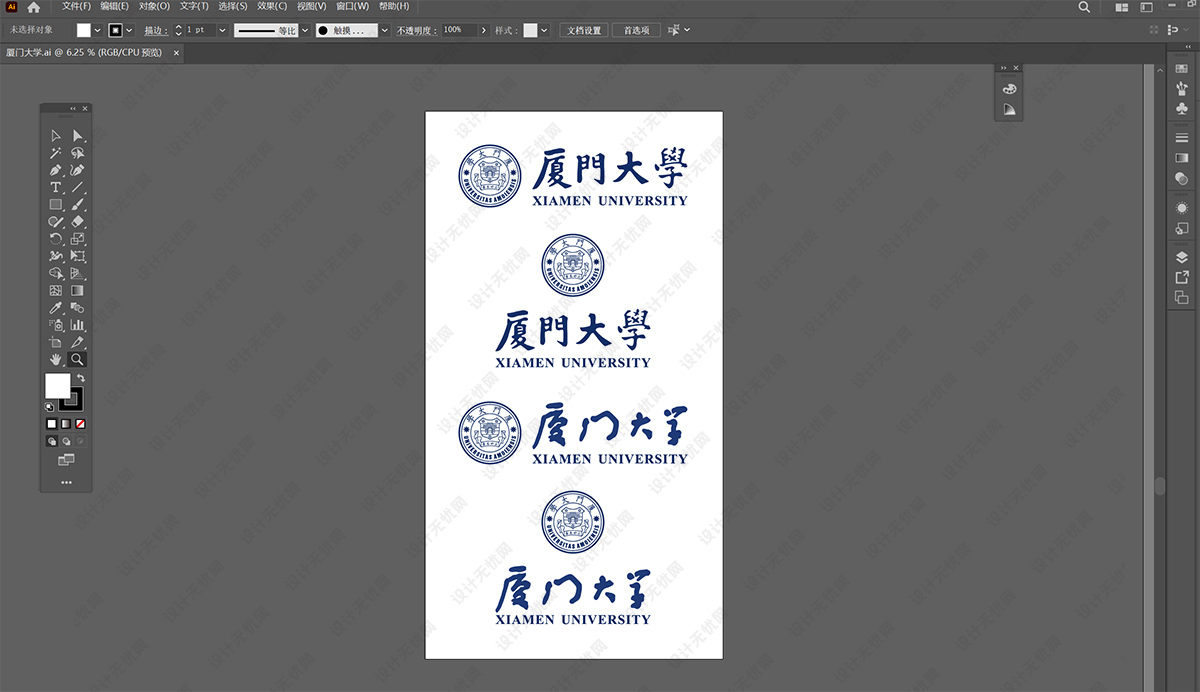Viewport: 1200px width, 692px height.
Task: Click the Fill color box in toolbar
Action: (57, 385)
